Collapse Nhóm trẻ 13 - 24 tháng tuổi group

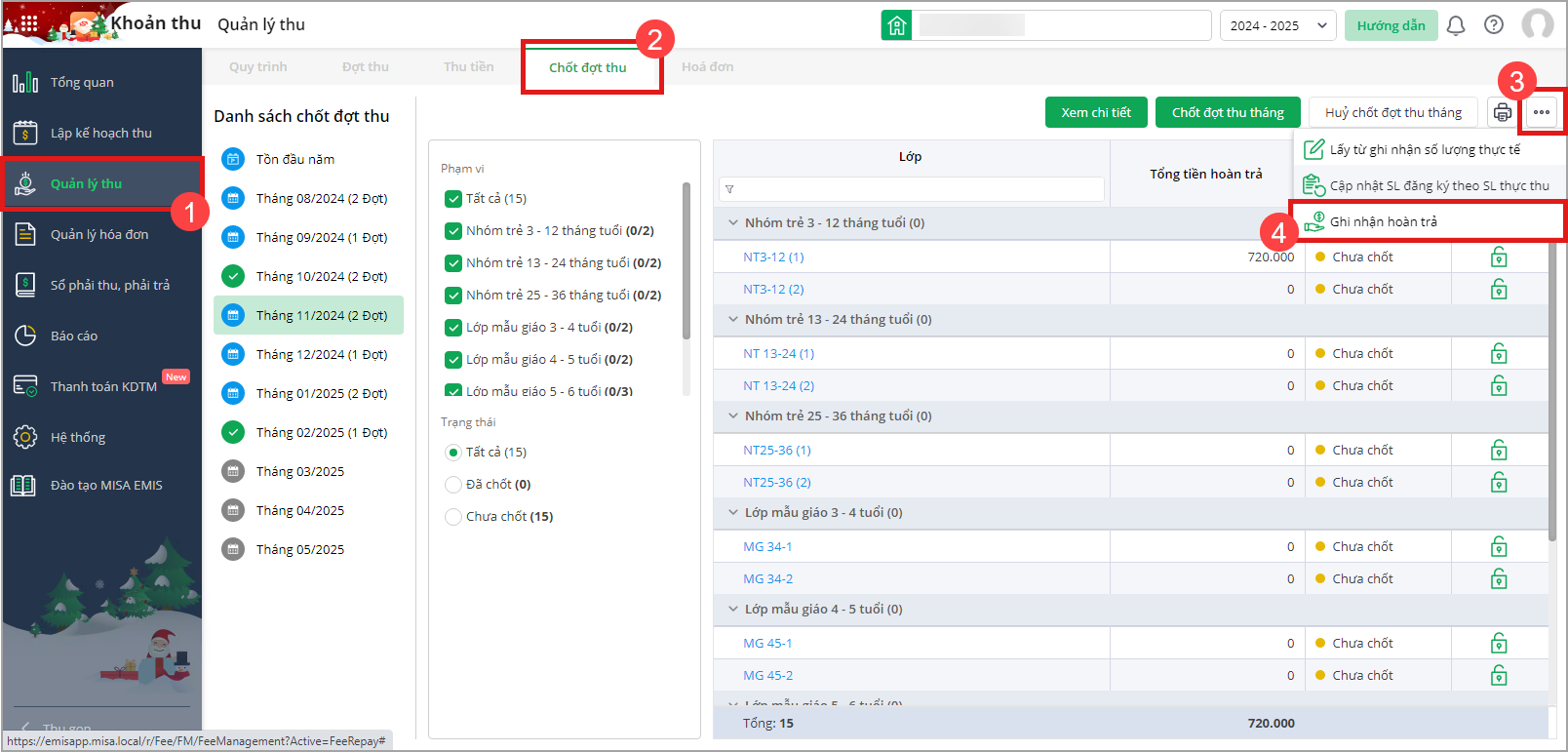pos(733,319)
